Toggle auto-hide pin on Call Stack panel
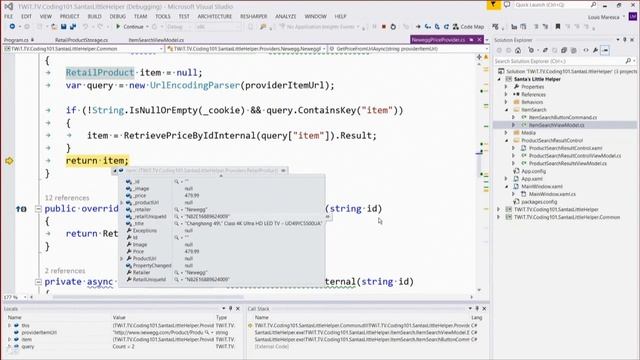This screenshot has height=360, width=640. pyautogui.click(x=477, y=309)
